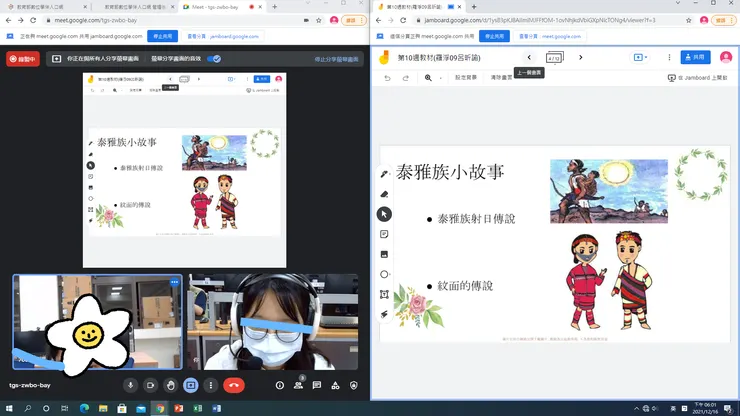Open Jamboard account avatar
Screen dimensions: 740x416
pyautogui.click(x=726, y=57)
